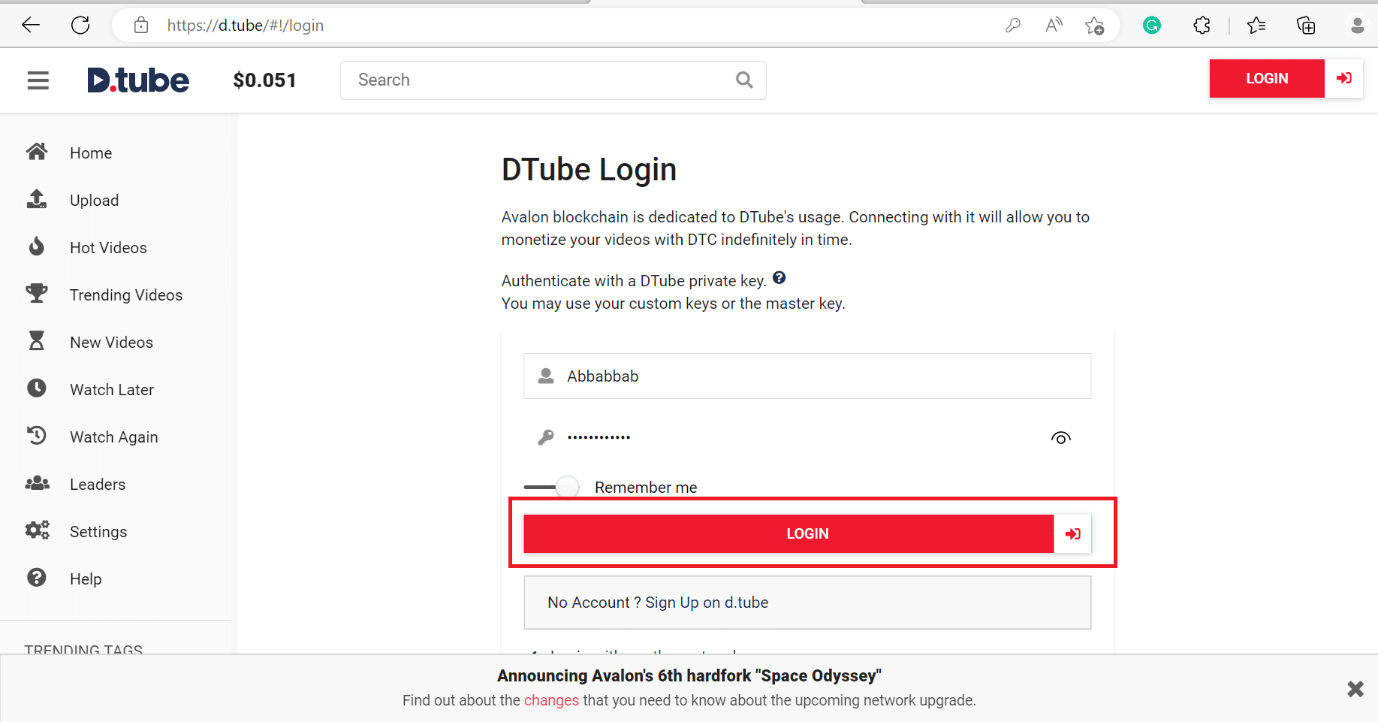1378x722 pixels.
Task: Click the Hot Videos flame icon
Action: coord(37,247)
